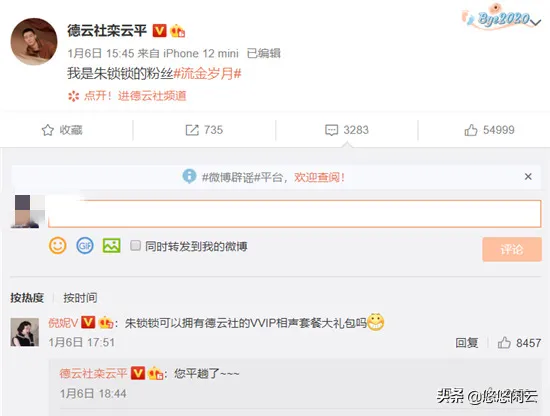Open 德云社栾云平 profile avatar
Viewport: 550px width, 416px height.
tap(34, 42)
